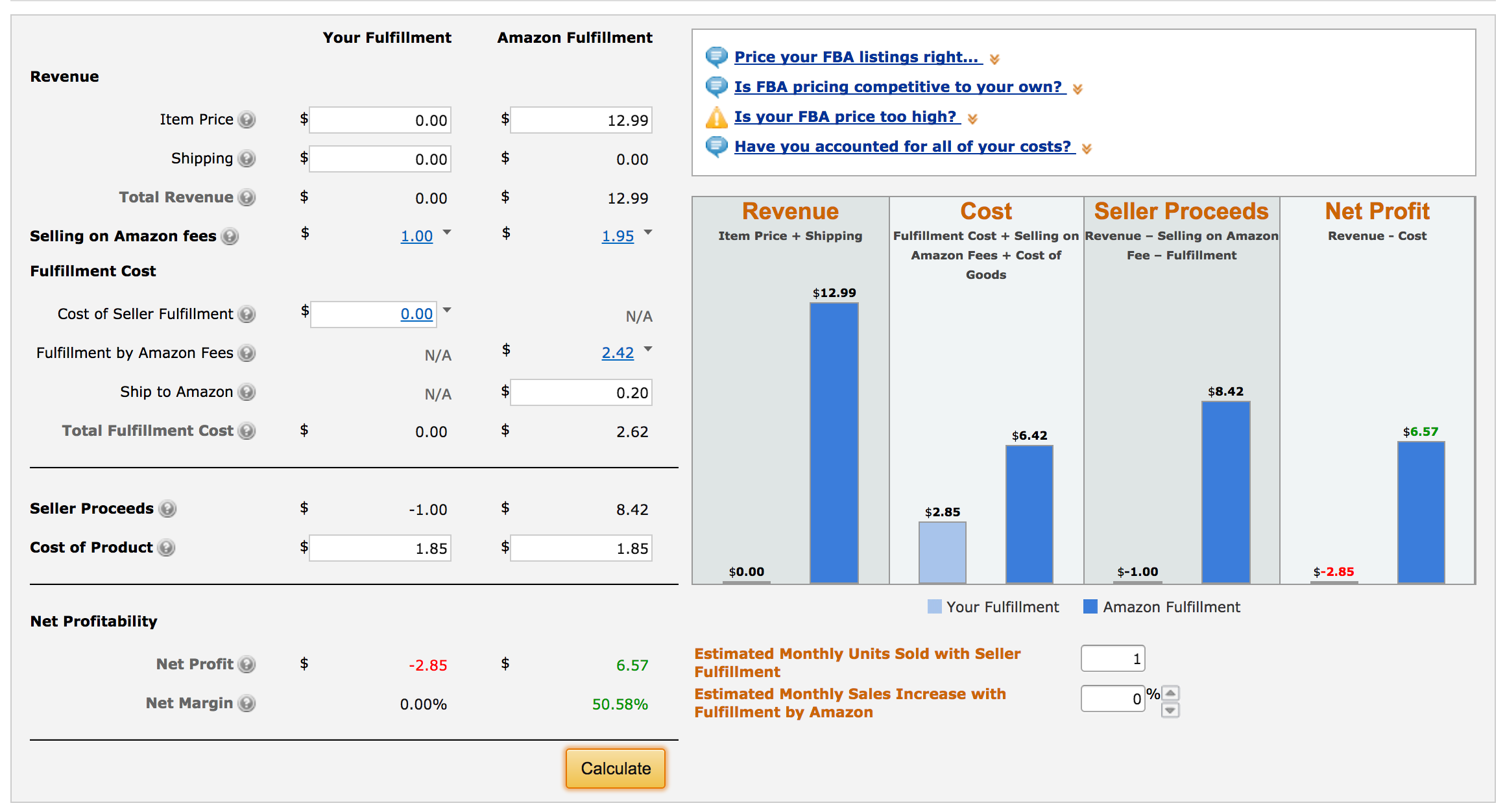This screenshot has width=1505, height=812.
Task: Click the Seller Proceeds chart heading
Action: (x=1181, y=211)
